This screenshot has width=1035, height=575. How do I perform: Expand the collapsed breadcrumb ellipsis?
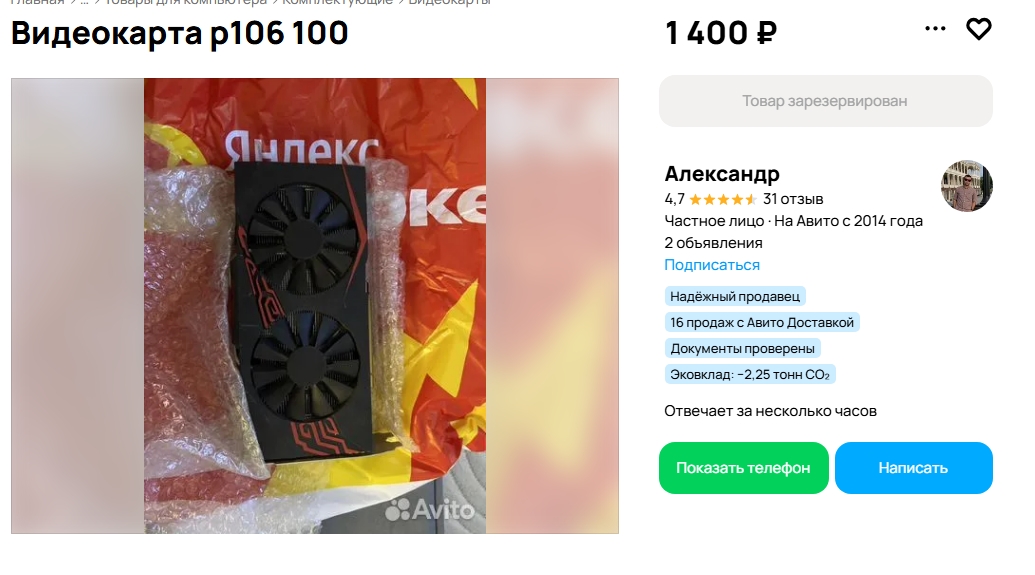pos(84,2)
